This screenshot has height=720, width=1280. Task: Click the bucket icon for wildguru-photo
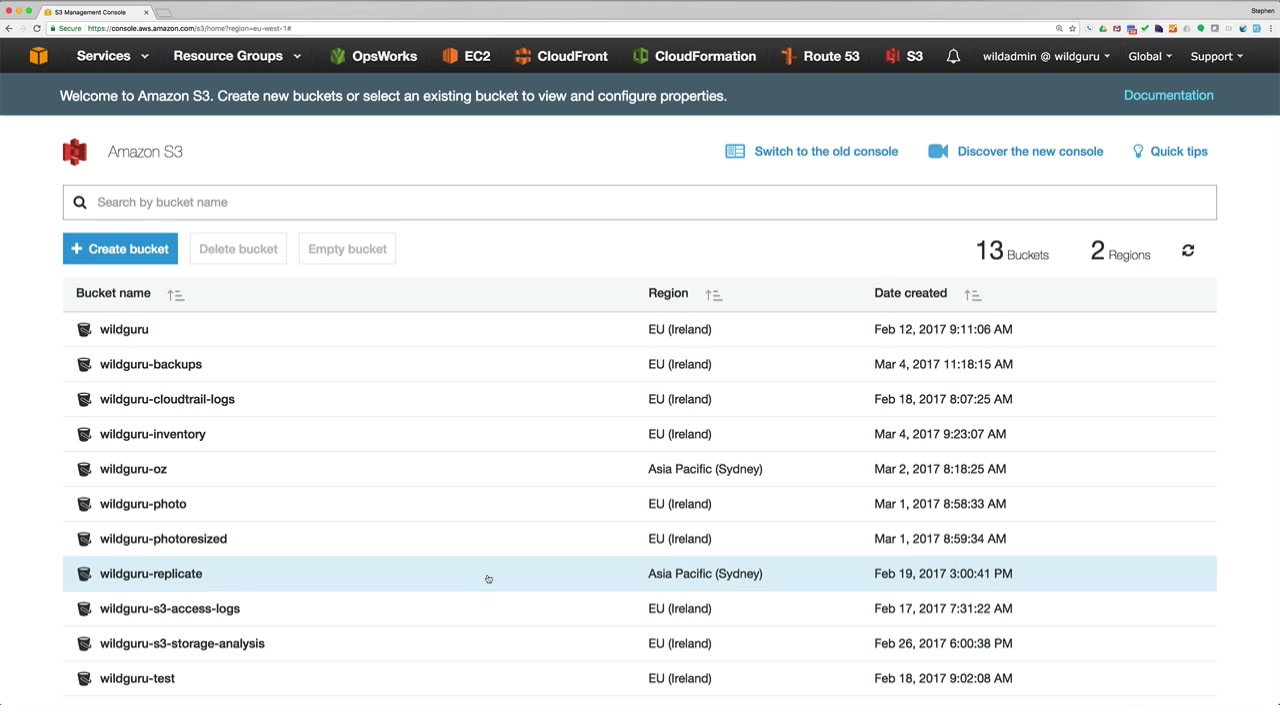point(84,504)
